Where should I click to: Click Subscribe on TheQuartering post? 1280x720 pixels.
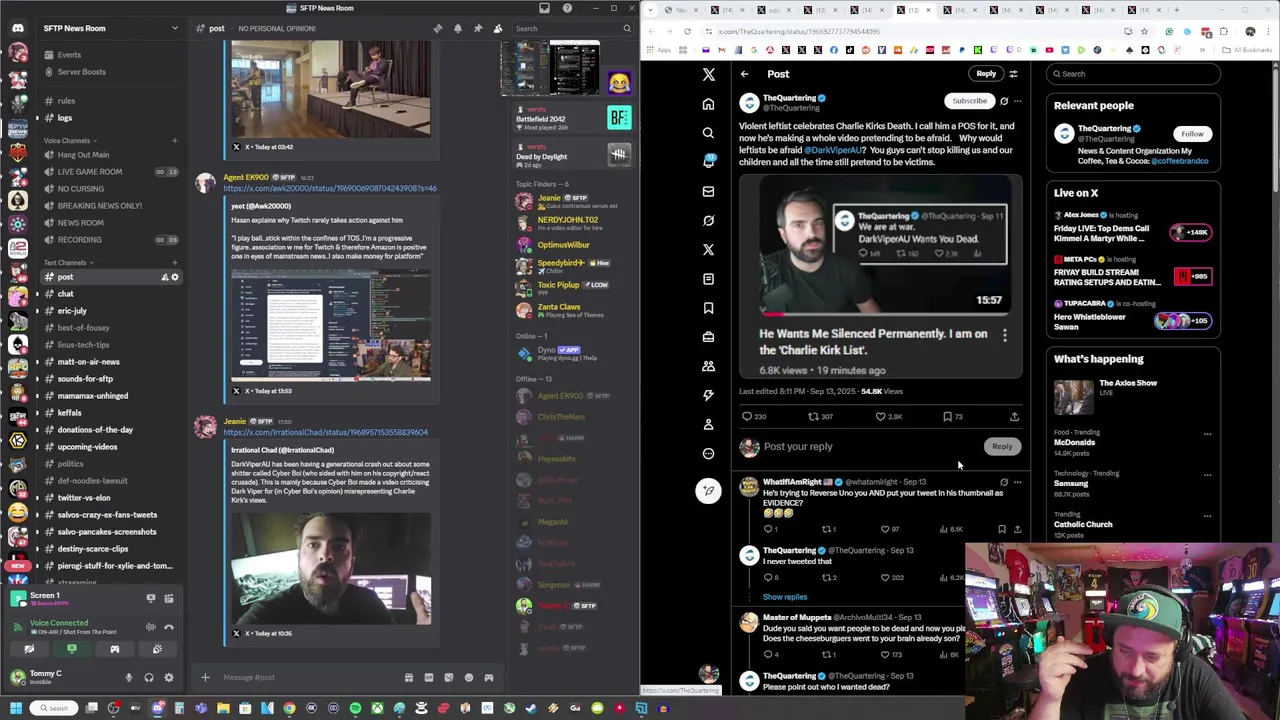pyautogui.click(x=969, y=101)
